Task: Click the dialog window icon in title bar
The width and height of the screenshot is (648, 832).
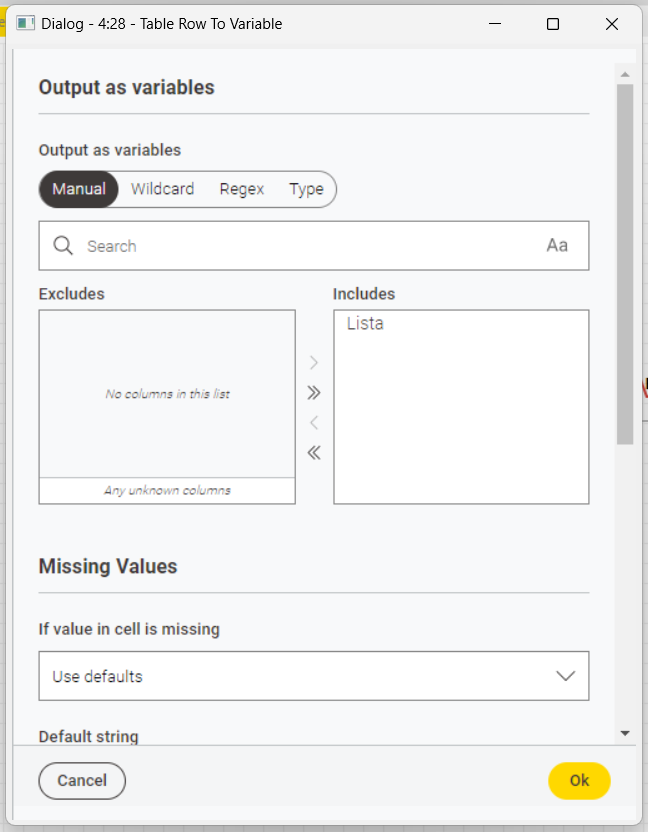Action: (26, 24)
